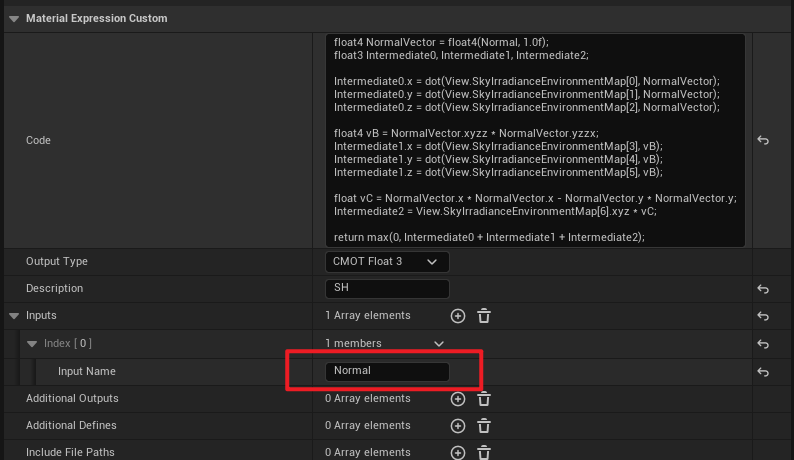Reset the Inputs array to default
794x460 pixels.
coord(763,316)
